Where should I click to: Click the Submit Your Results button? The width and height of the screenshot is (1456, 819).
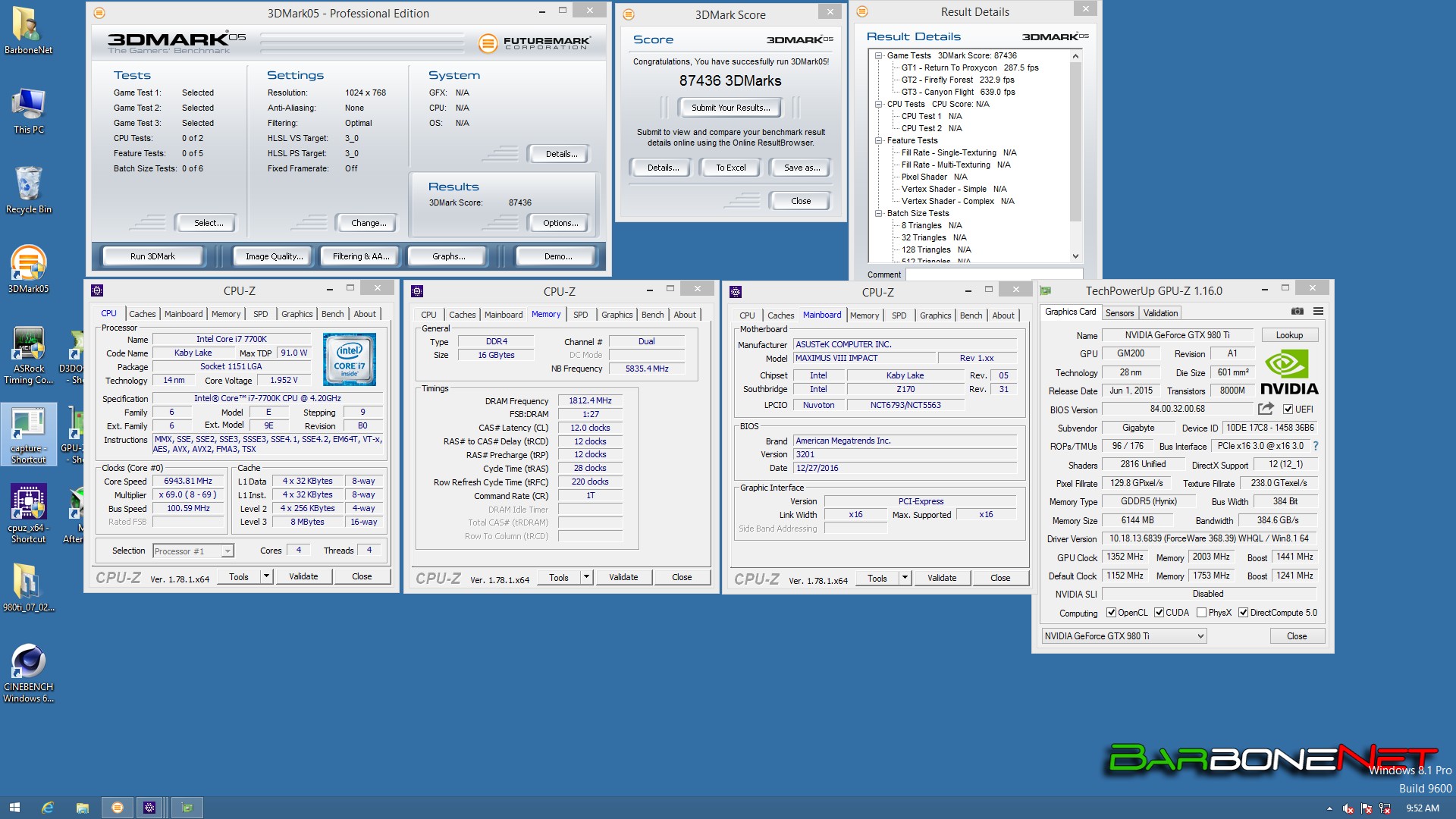(x=730, y=108)
